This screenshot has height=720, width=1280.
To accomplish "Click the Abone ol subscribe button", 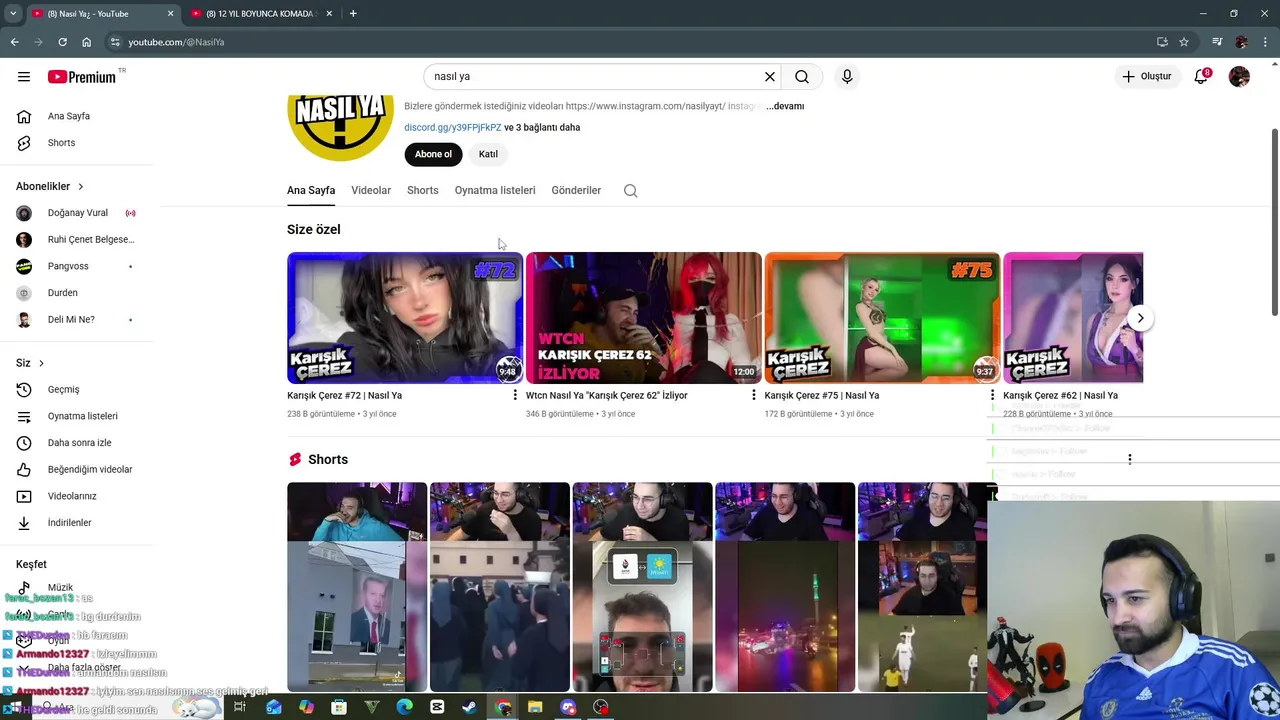I will (433, 154).
